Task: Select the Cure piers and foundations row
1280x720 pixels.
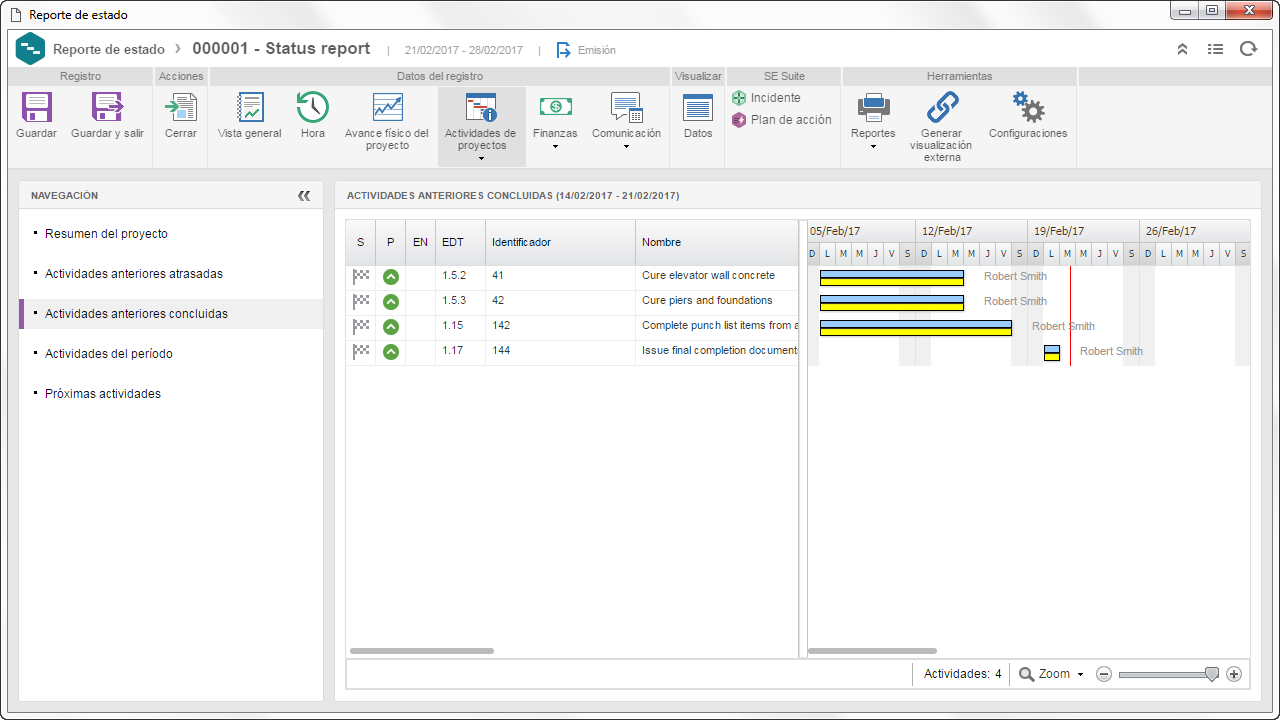Action: (x=572, y=301)
